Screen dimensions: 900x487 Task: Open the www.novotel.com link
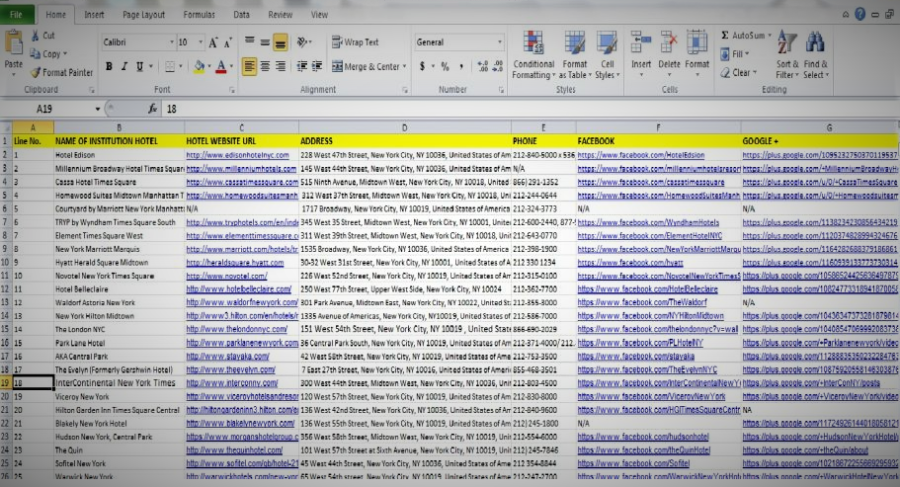226,276
